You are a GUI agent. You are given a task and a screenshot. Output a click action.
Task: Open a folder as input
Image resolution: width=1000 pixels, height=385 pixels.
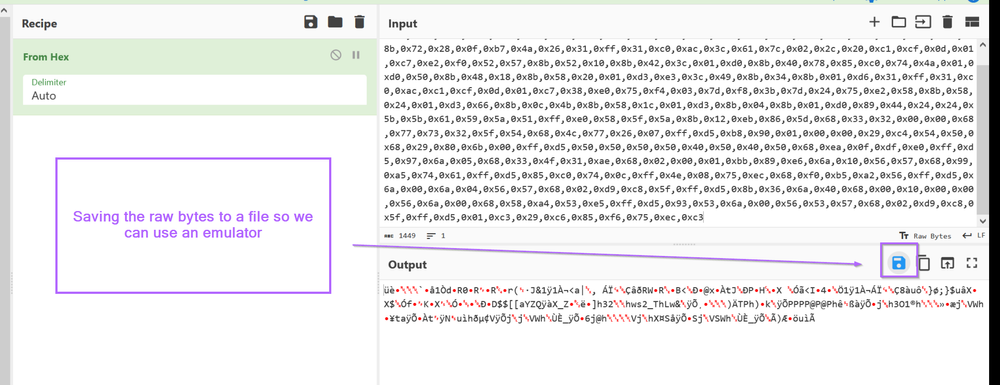tap(899, 22)
